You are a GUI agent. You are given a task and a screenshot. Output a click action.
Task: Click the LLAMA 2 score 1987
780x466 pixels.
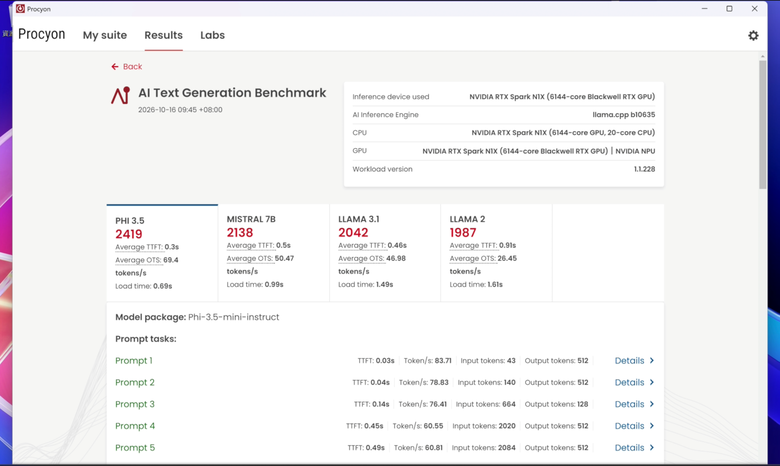pyautogui.click(x=463, y=233)
